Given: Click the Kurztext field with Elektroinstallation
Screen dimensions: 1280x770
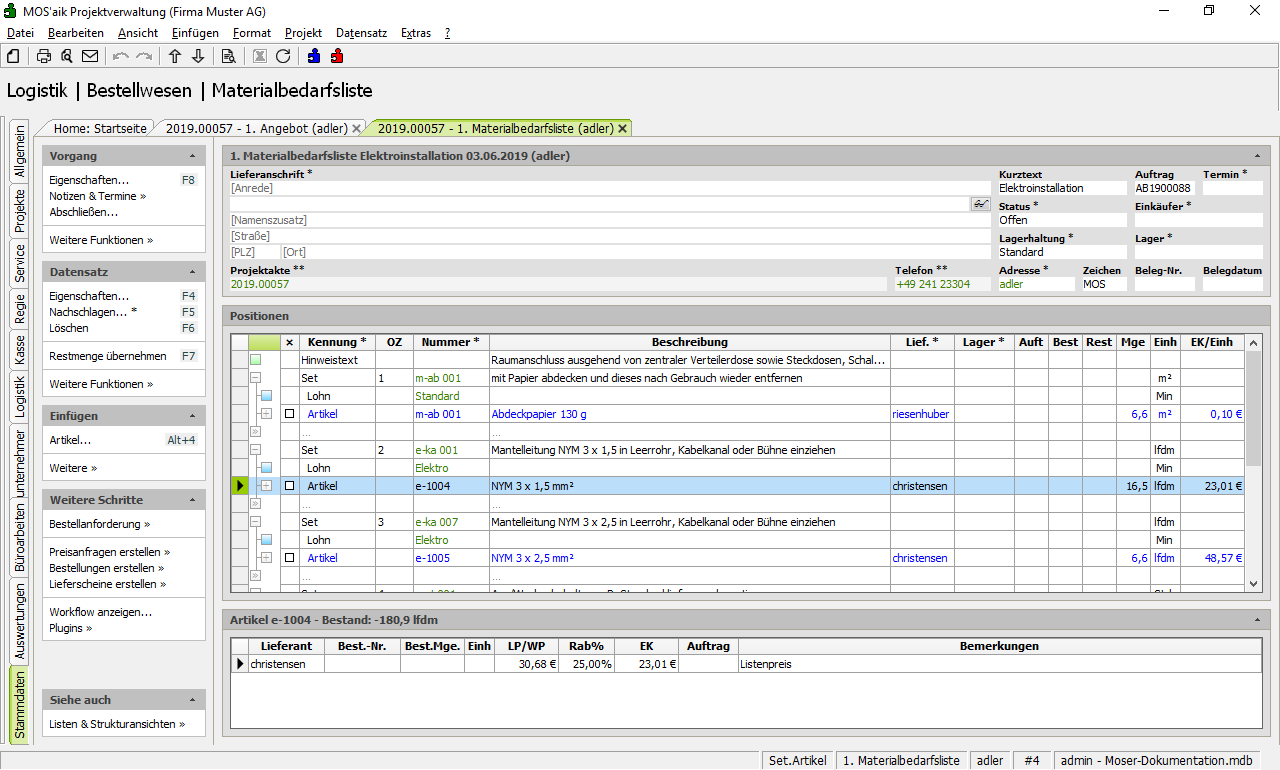Looking at the screenshot, I should [1060, 188].
